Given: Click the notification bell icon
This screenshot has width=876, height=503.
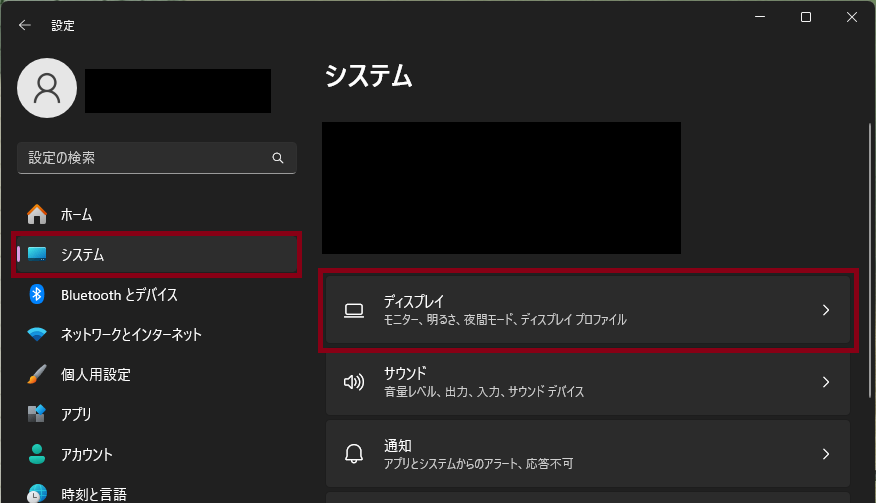Looking at the screenshot, I should pyautogui.click(x=353, y=454).
